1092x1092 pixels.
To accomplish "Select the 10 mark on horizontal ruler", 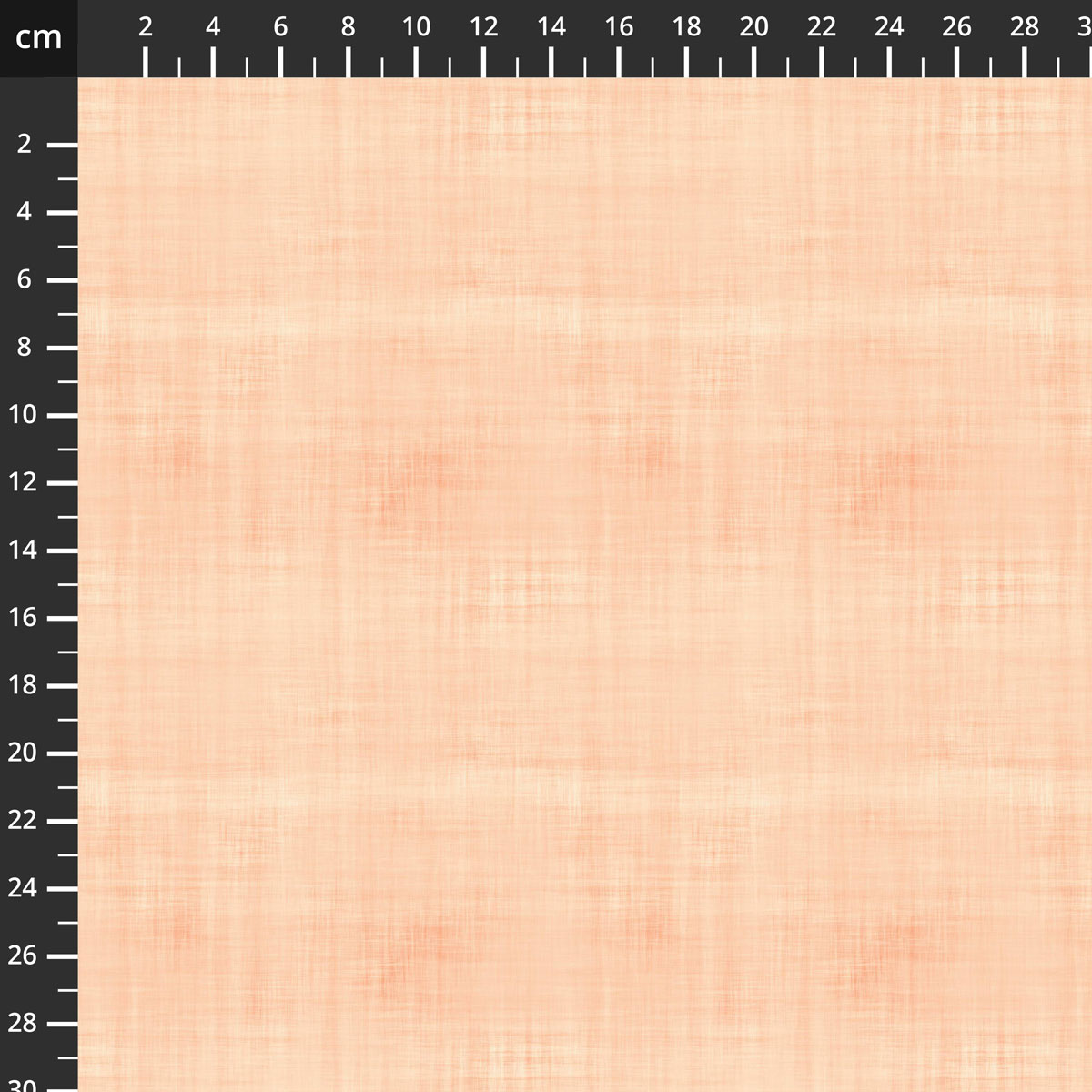I will [416, 27].
